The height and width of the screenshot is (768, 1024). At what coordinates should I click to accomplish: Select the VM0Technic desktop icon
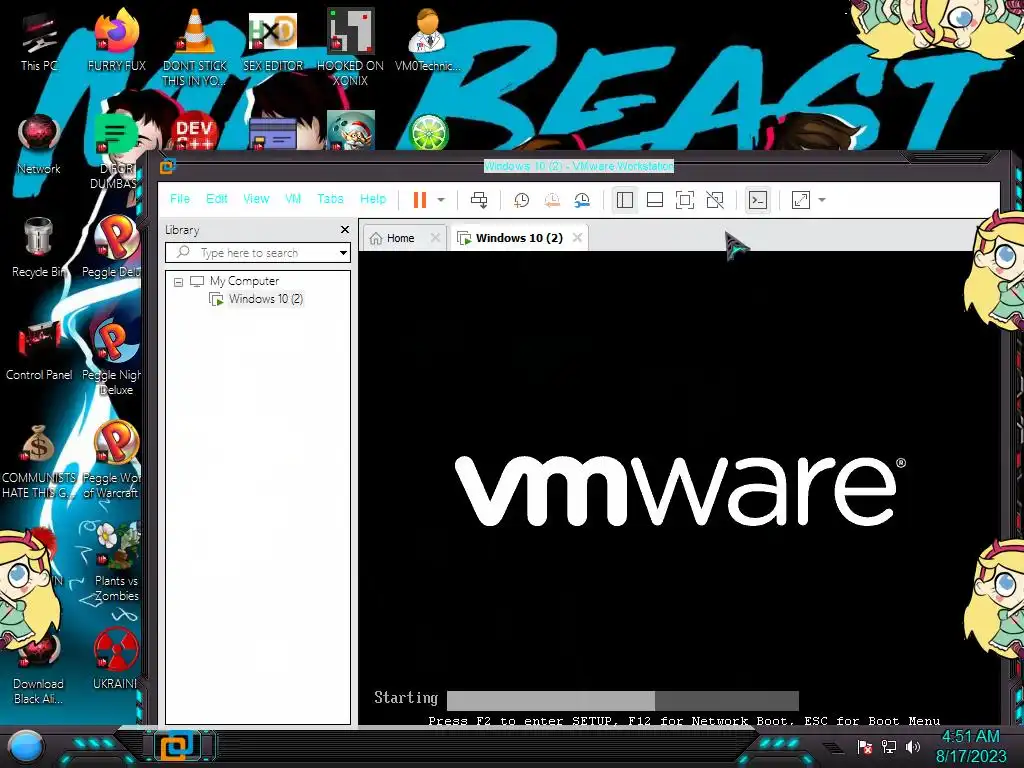(427, 40)
